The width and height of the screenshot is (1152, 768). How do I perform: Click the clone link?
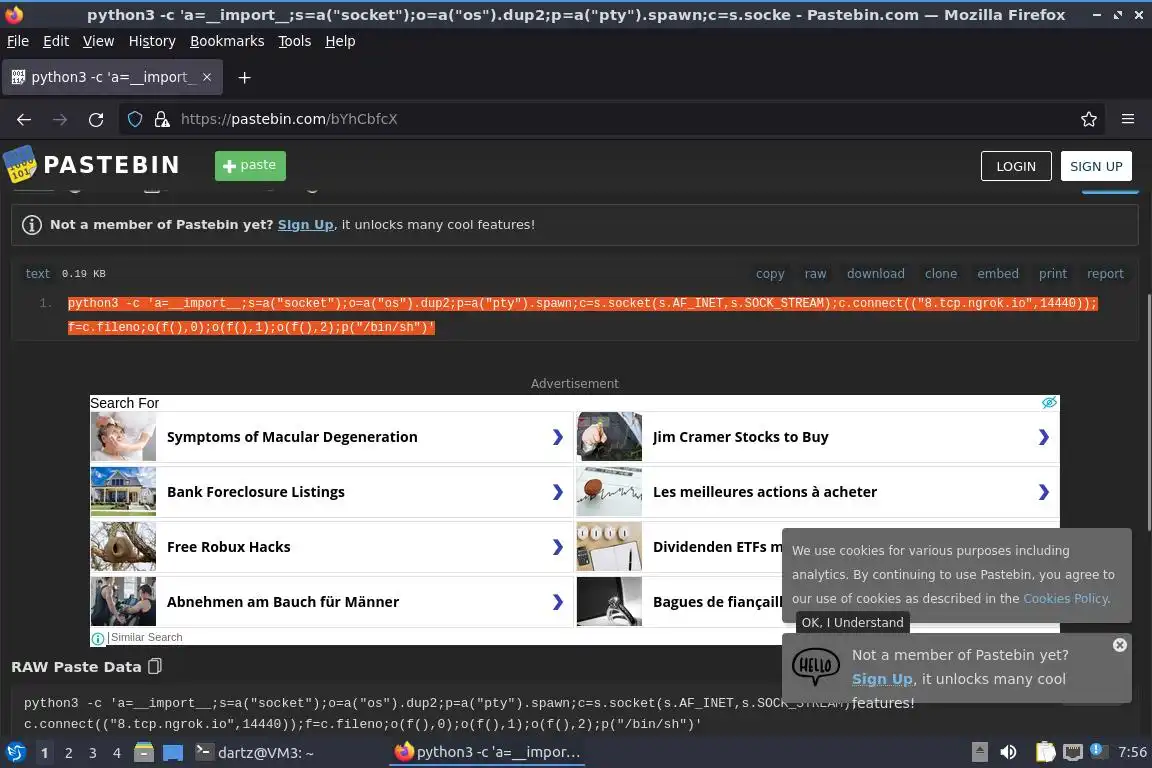click(941, 273)
